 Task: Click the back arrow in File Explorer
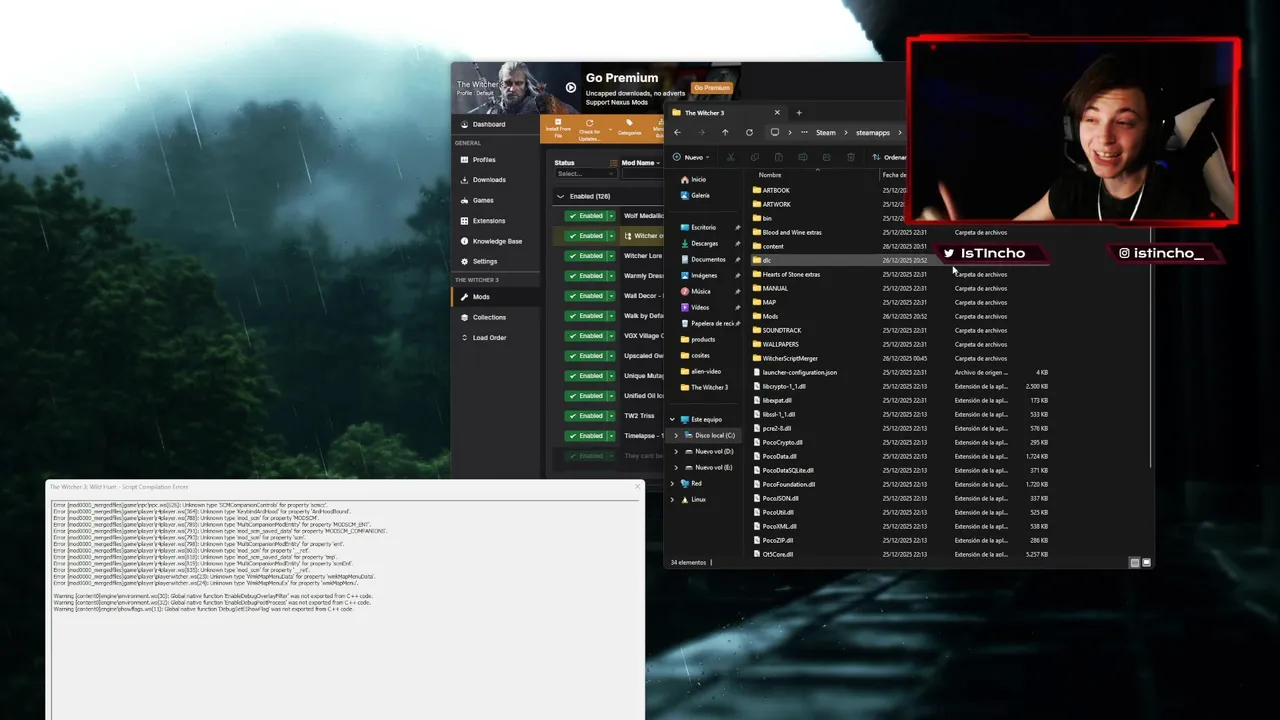tap(677, 132)
